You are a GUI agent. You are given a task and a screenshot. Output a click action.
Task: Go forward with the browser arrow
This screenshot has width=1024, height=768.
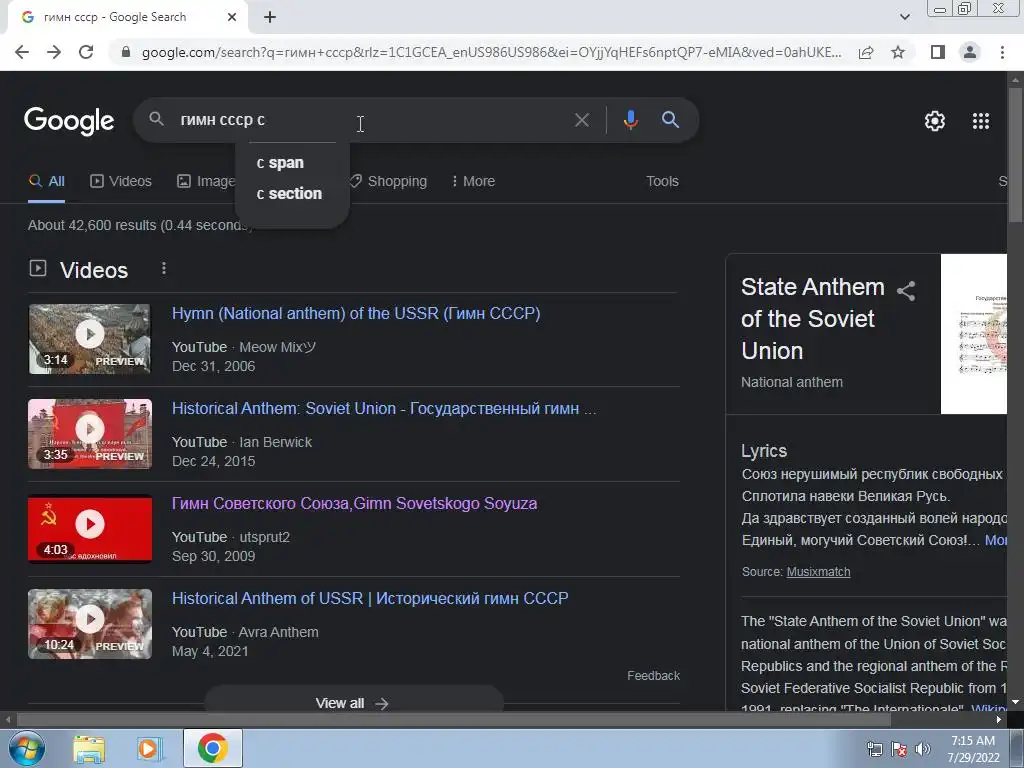54,52
